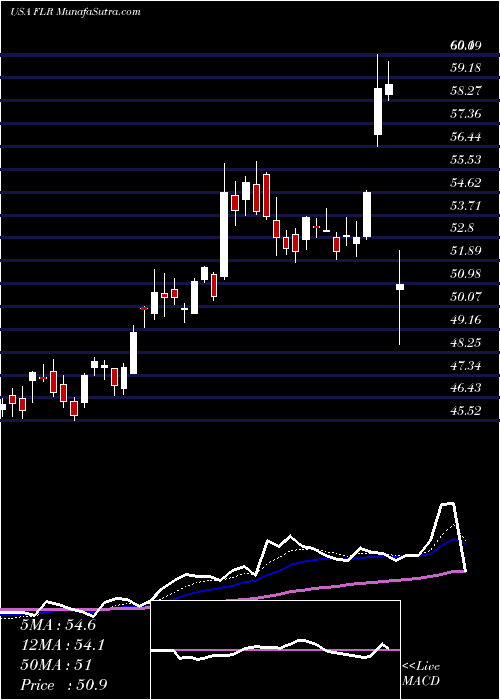Click the 50.98 price axis label
Viewport: 500px width, 700px height.
point(466,273)
